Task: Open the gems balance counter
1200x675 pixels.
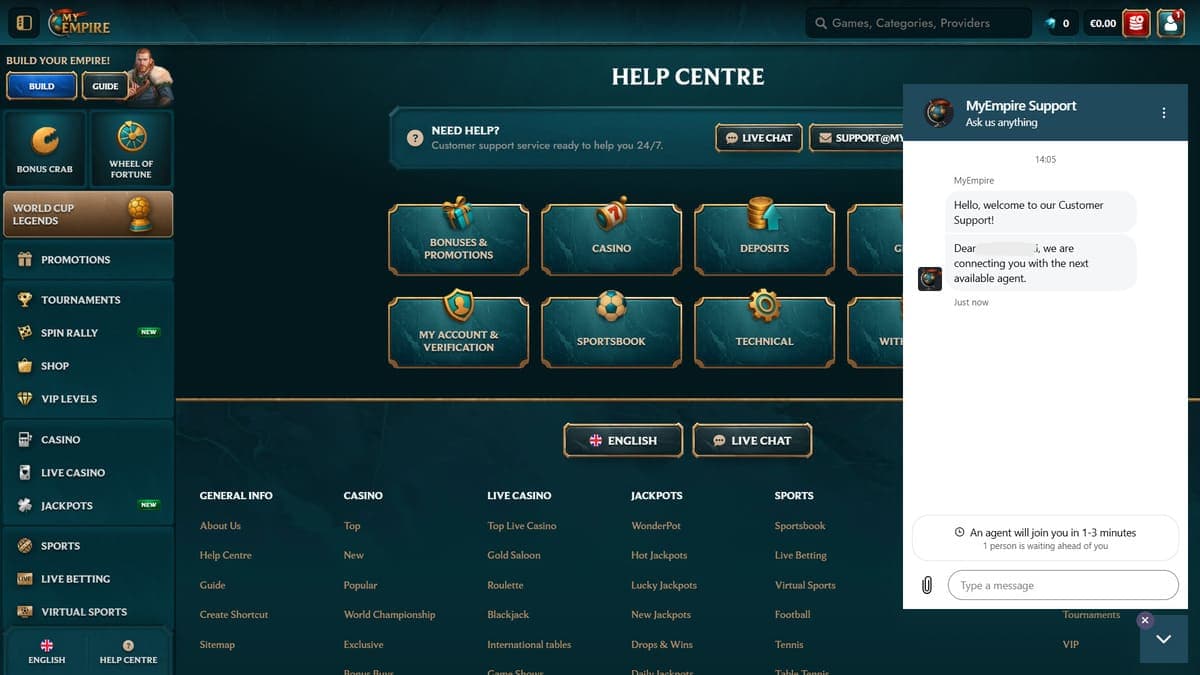Action: pos(1059,23)
